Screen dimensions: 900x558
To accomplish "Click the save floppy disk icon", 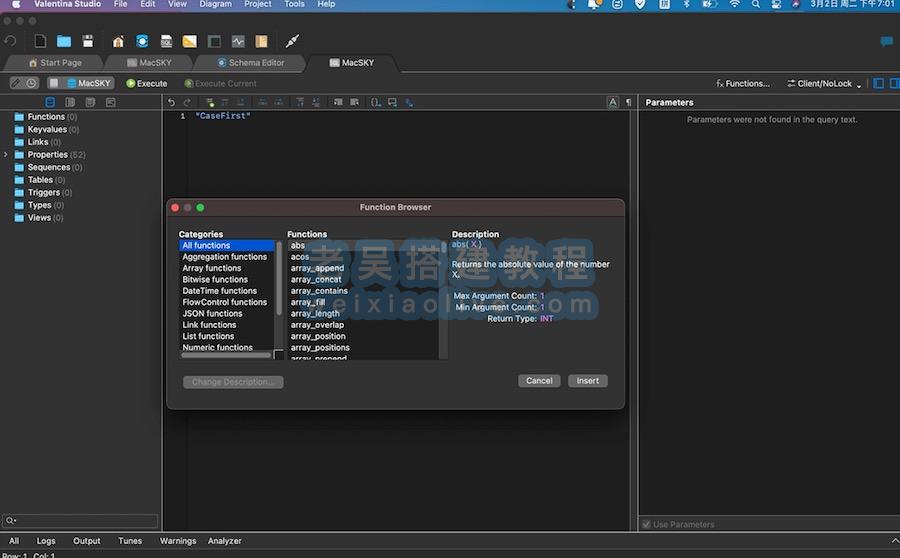I will tap(88, 41).
